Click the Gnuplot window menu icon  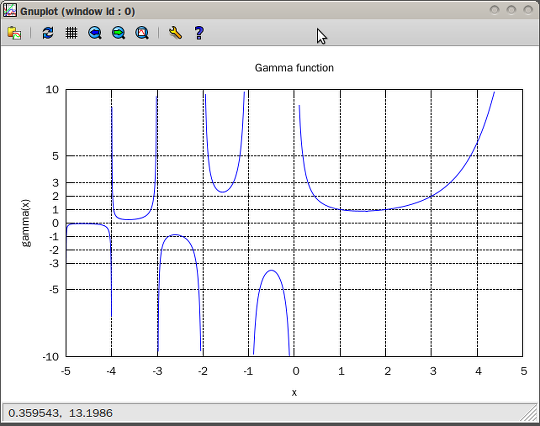coord(10,11)
